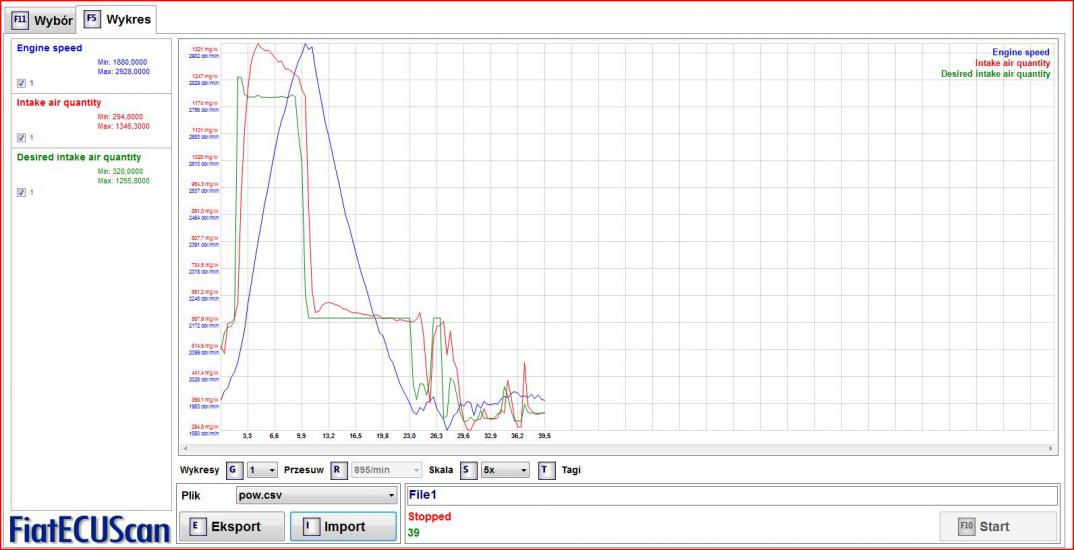Click the Tagi label
The width and height of the screenshot is (1074, 550).
tap(571, 471)
